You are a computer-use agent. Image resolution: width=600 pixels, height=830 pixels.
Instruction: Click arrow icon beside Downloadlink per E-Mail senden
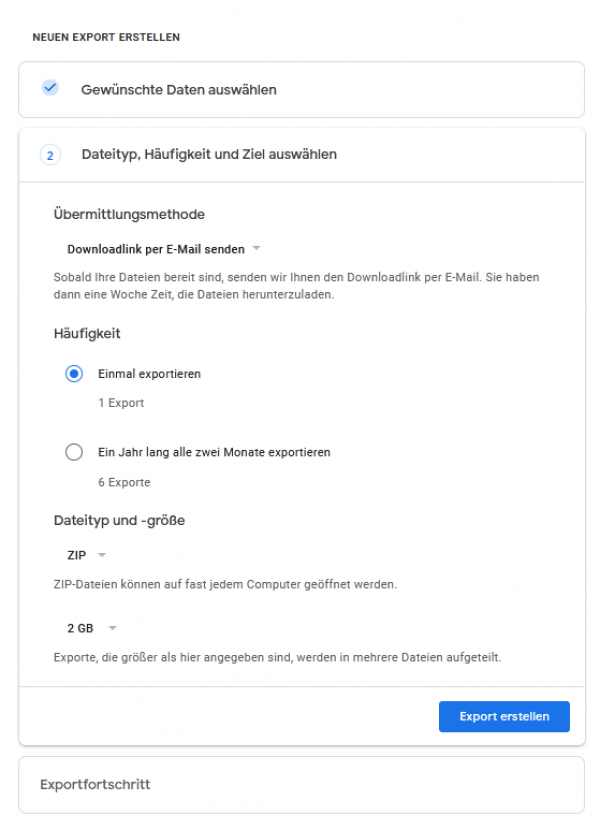click(x=256, y=248)
